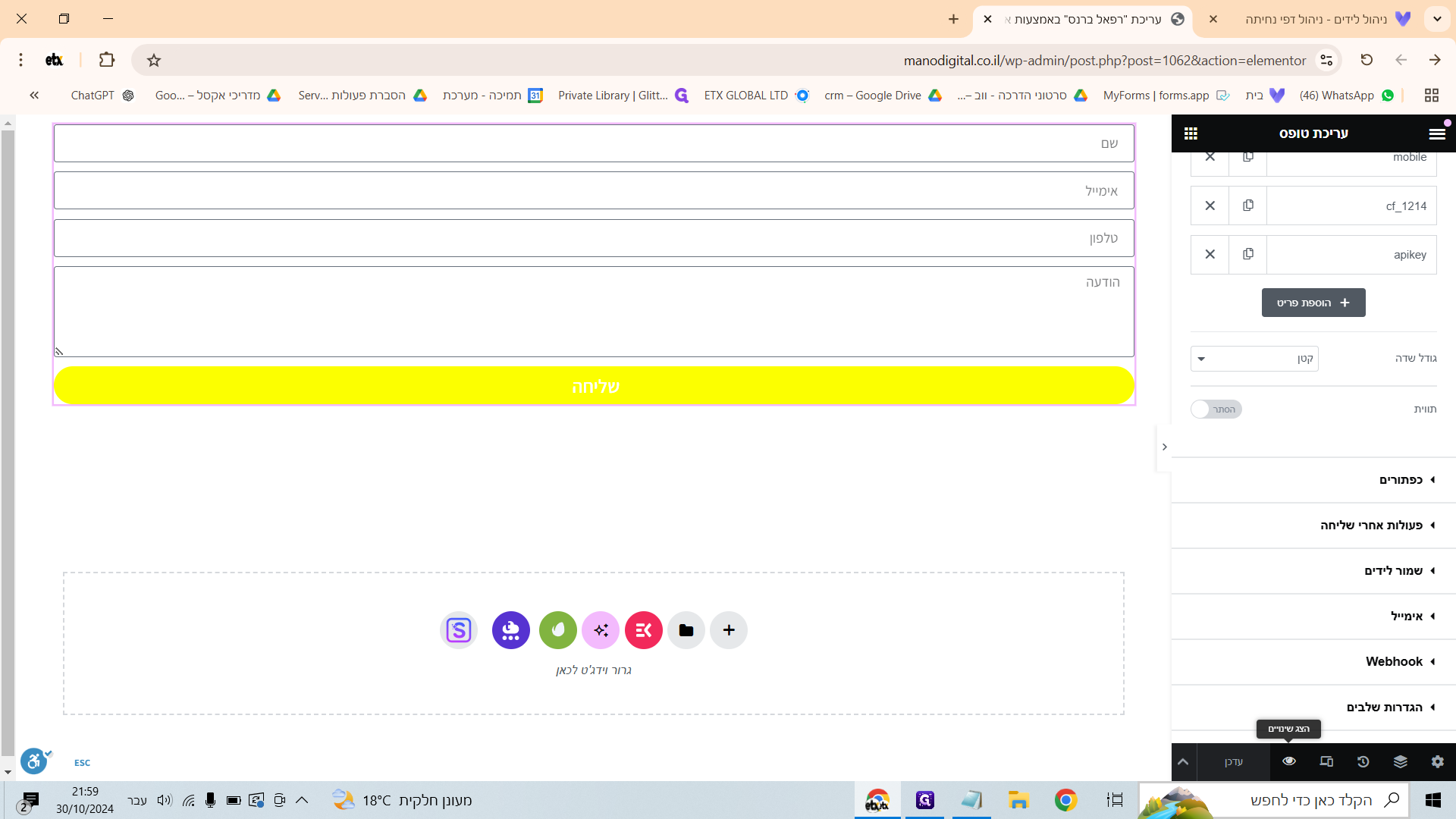This screenshot has width=1456, height=819.
Task: Duplicate the cf_1214 field item
Action: click(1247, 206)
